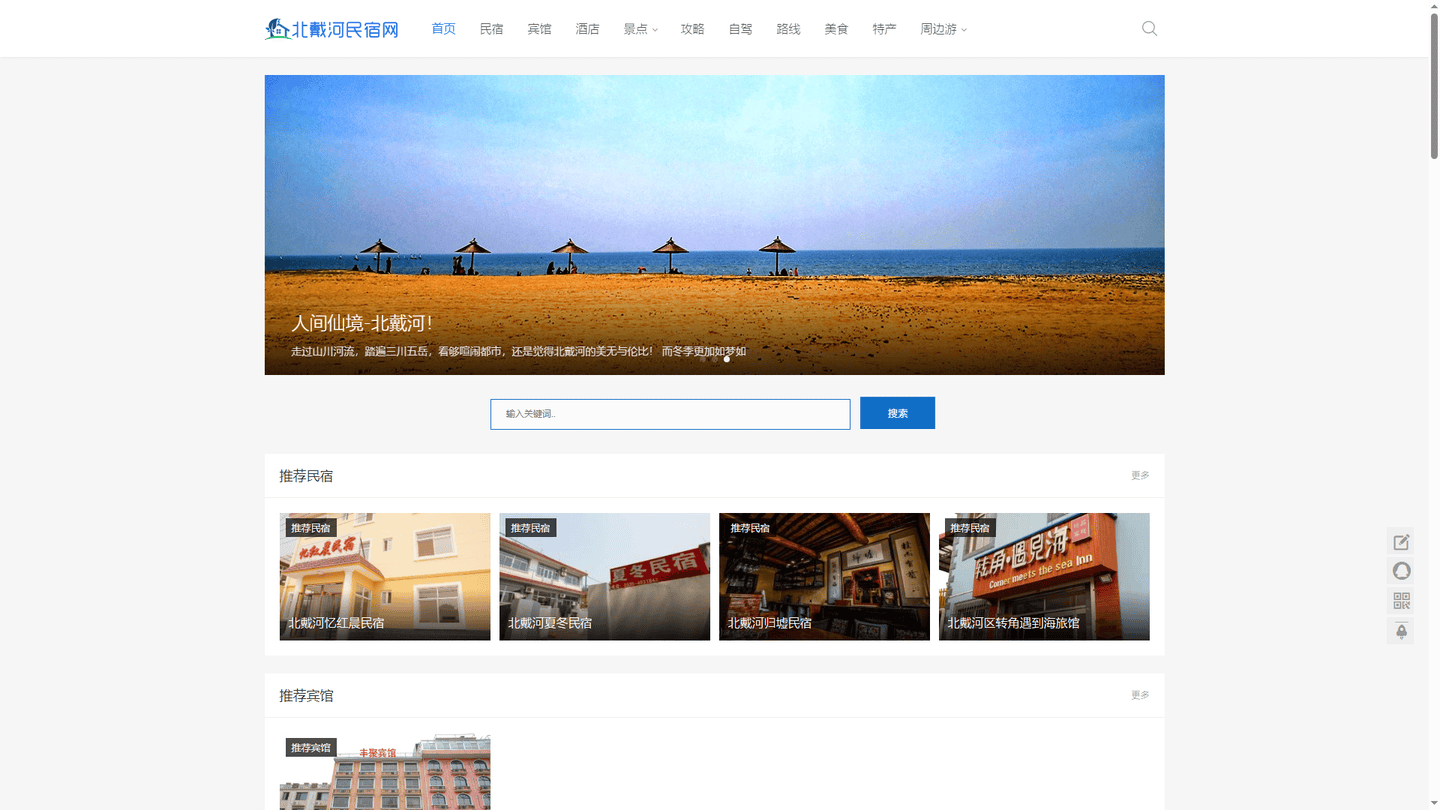Expand the 周边游 dropdown menu
The image size is (1440, 810).
[943, 29]
